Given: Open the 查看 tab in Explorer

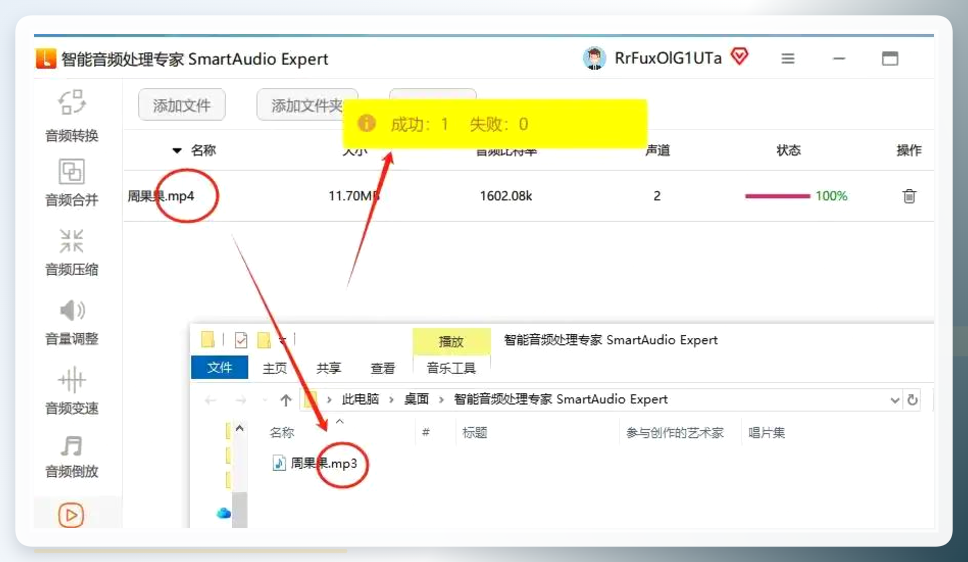Looking at the screenshot, I should click(x=382, y=368).
